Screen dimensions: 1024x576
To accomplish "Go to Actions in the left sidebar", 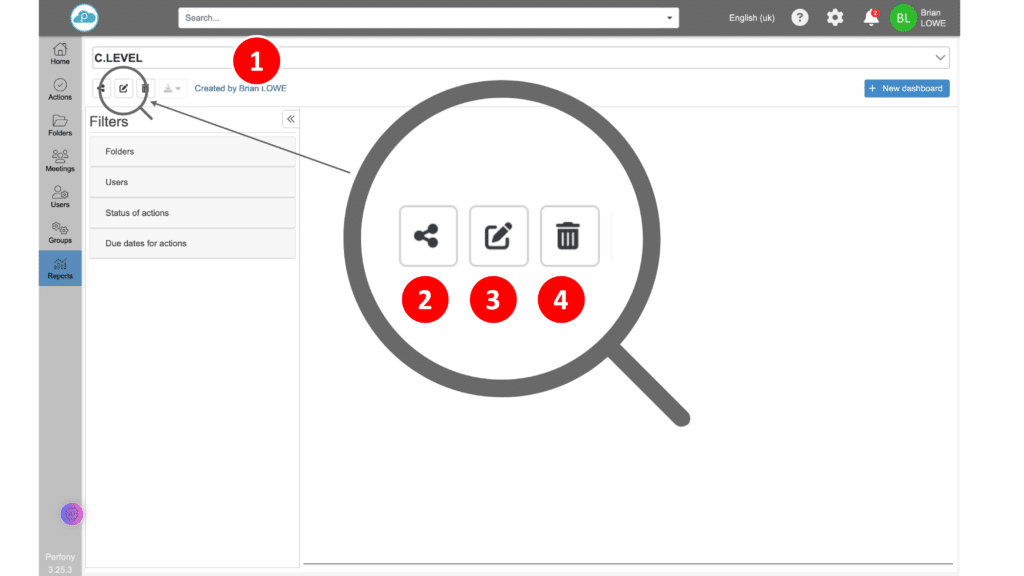I will 60,89.
